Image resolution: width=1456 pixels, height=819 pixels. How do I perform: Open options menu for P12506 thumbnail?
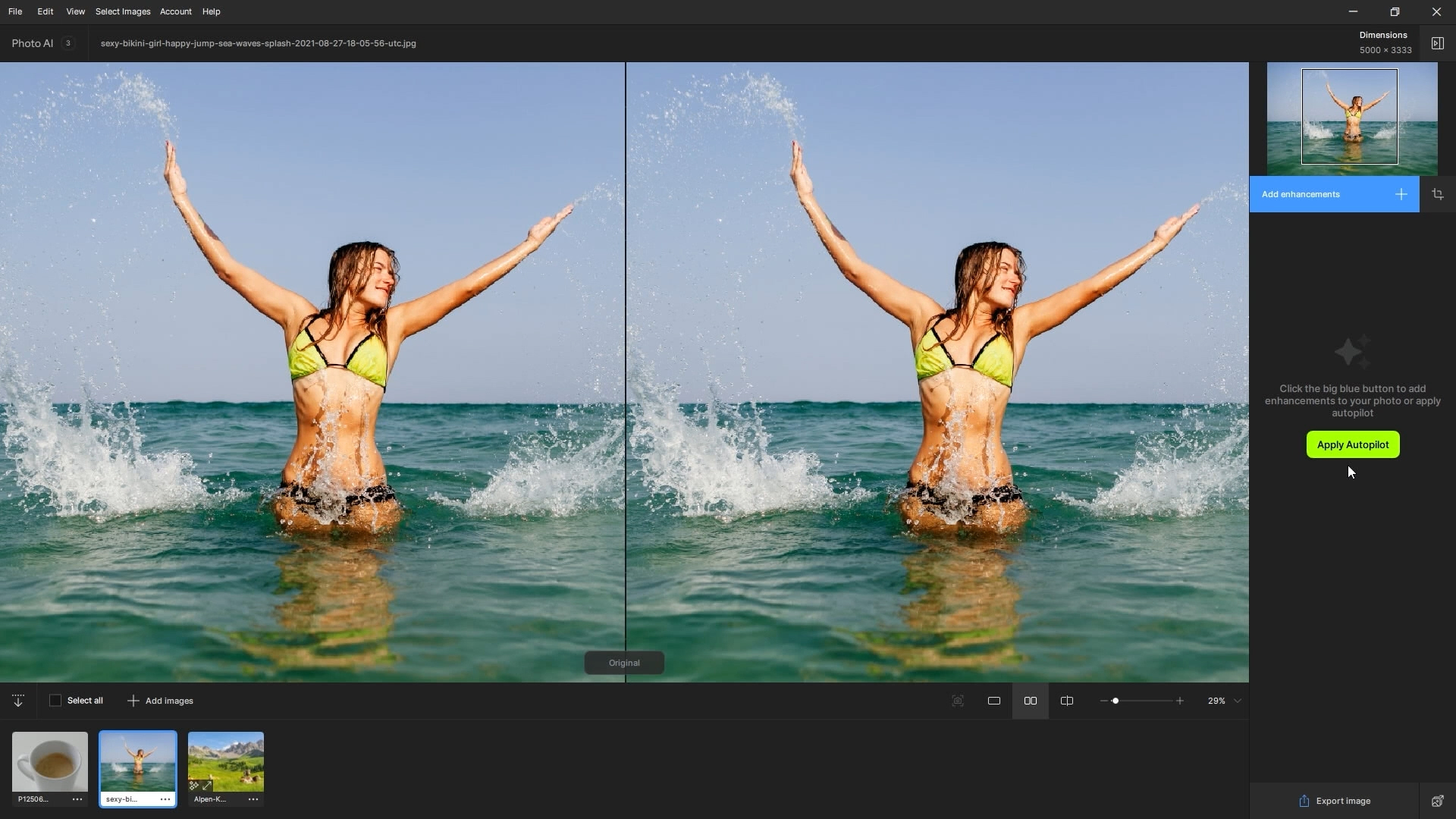coord(77,799)
